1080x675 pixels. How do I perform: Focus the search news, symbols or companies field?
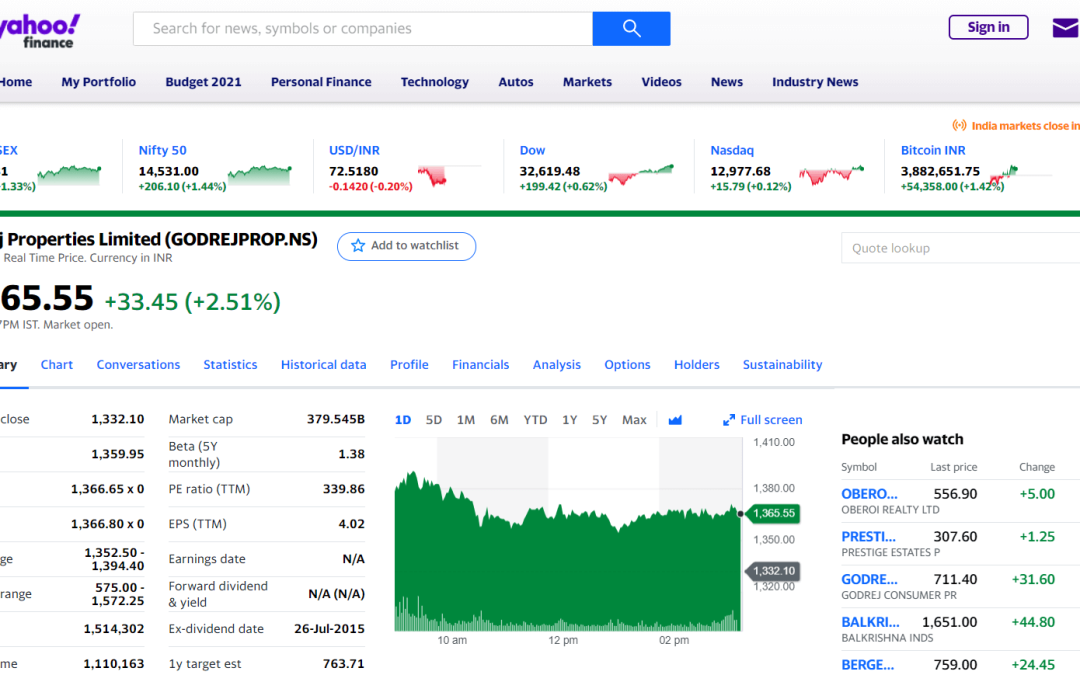click(363, 28)
